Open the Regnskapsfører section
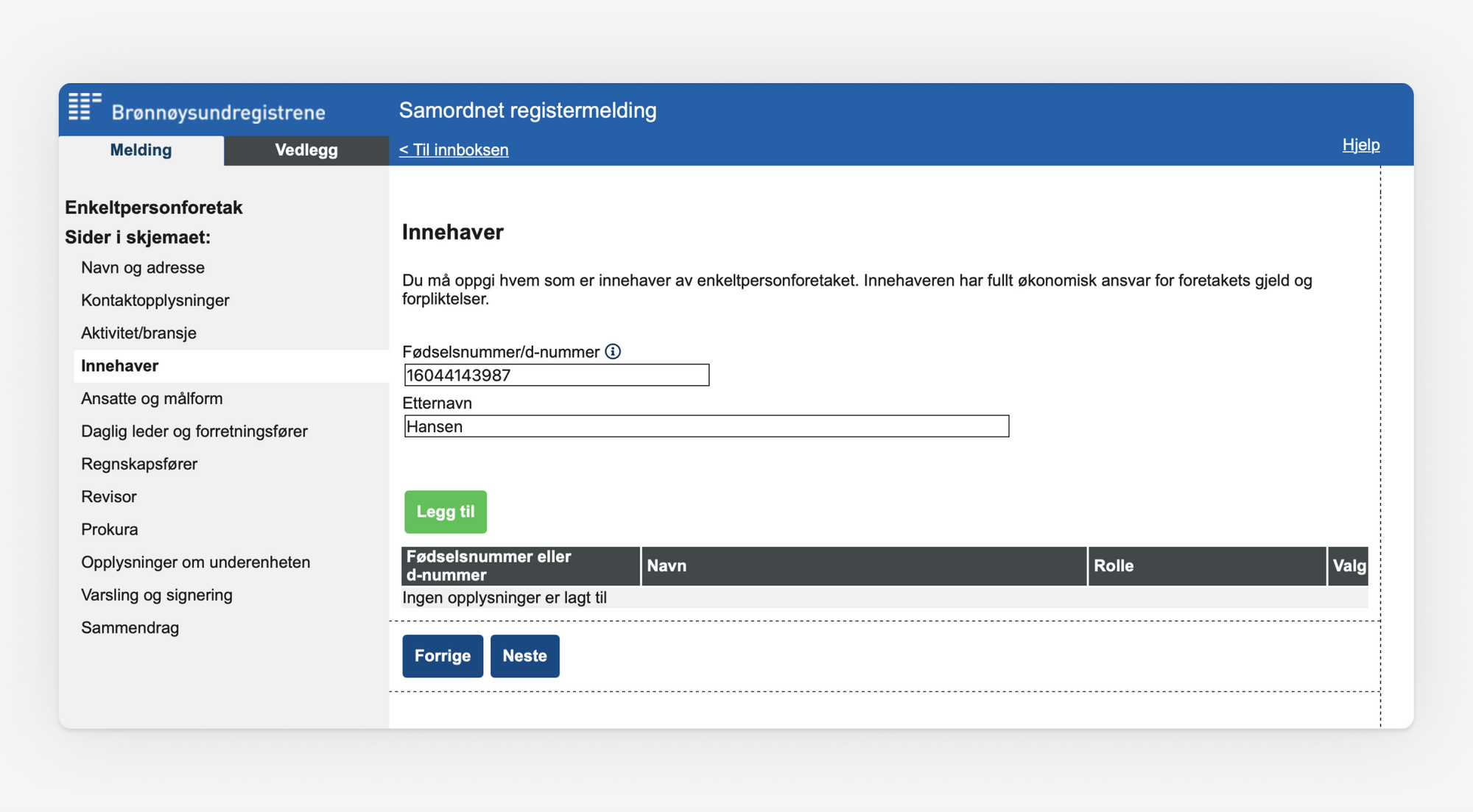The image size is (1473, 812). (x=139, y=464)
